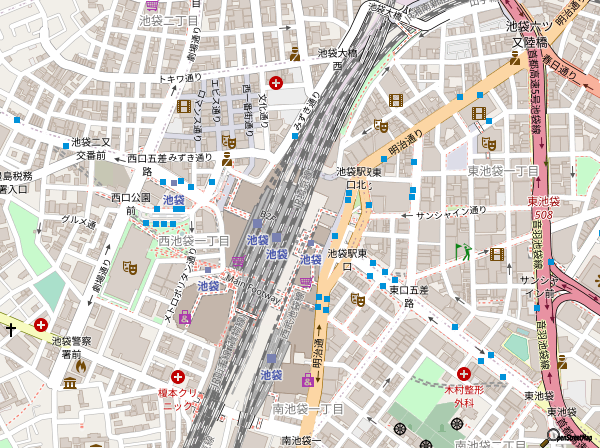The width and height of the screenshot is (600, 448).
Task: Select the police icon at 池袋六ツ又陸橋
Action: [x=515, y=58]
